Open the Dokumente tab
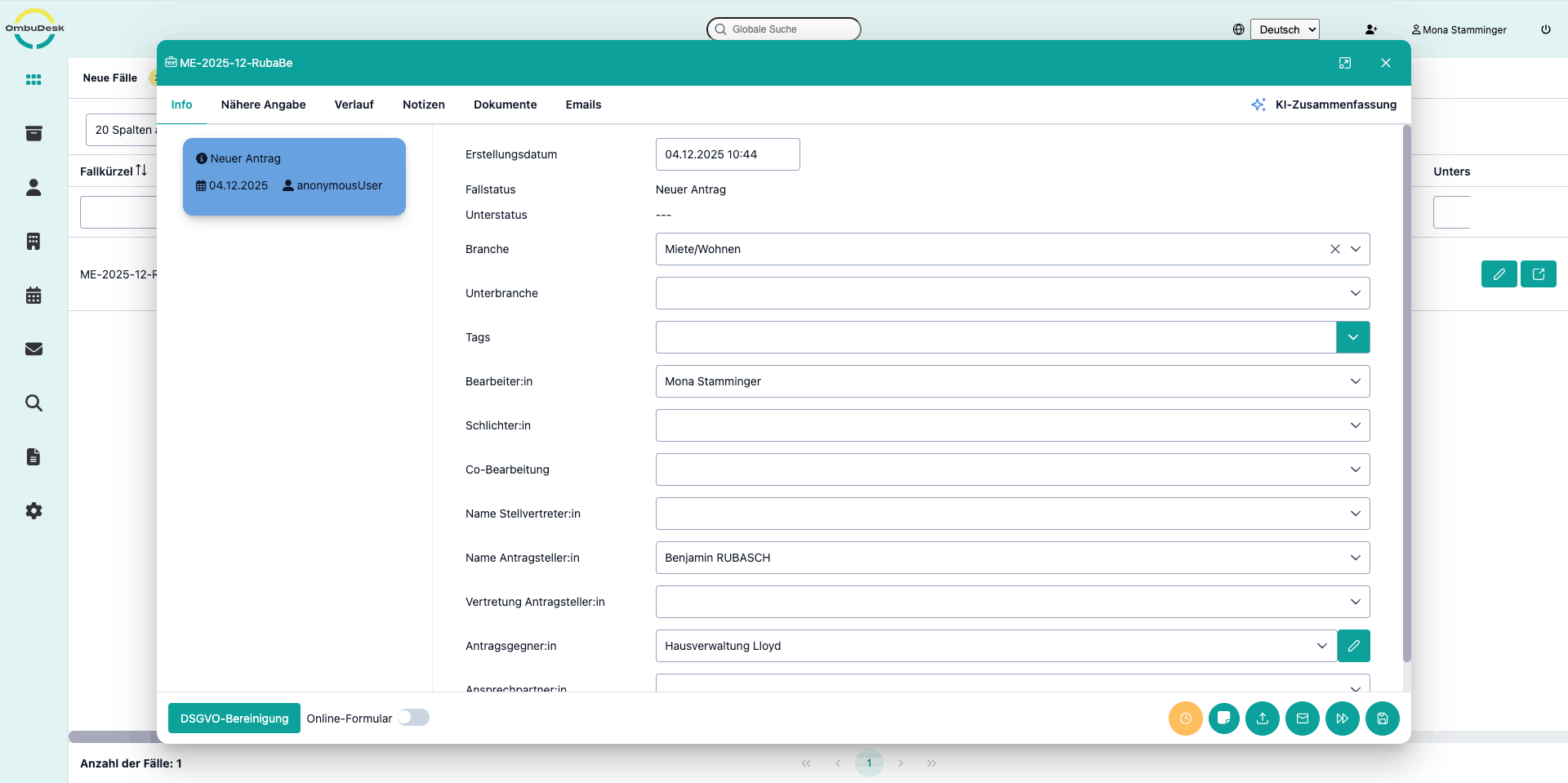 [505, 105]
